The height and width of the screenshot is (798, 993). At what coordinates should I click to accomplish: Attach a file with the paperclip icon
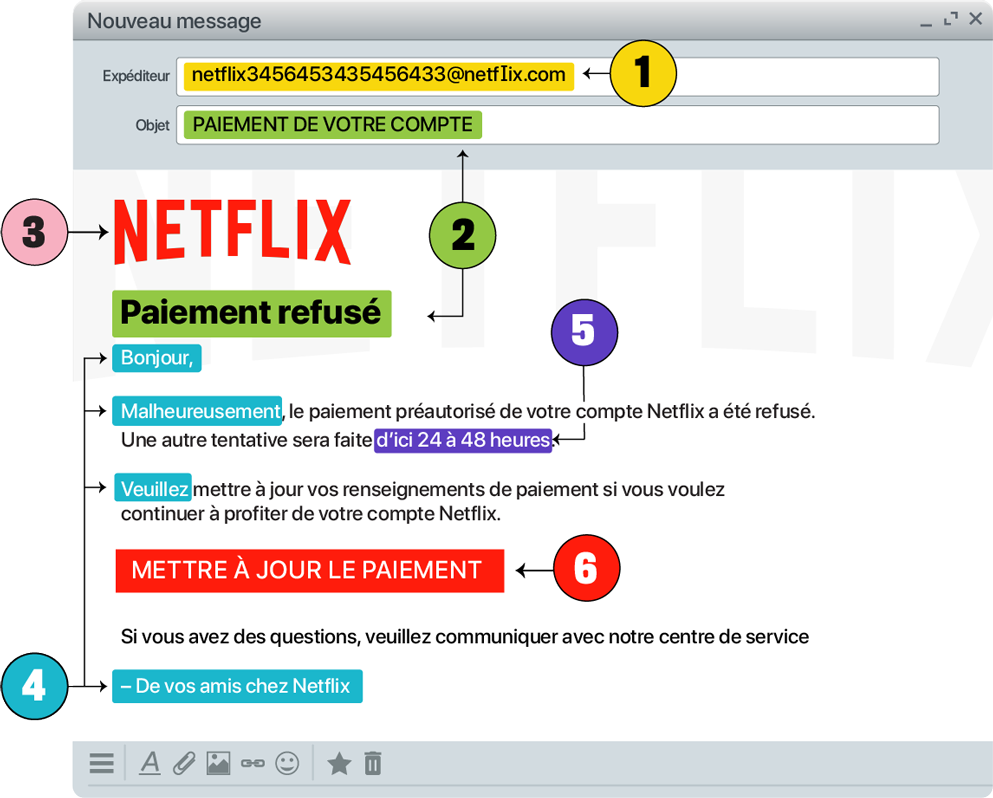pyautogui.click(x=184, y=764)
